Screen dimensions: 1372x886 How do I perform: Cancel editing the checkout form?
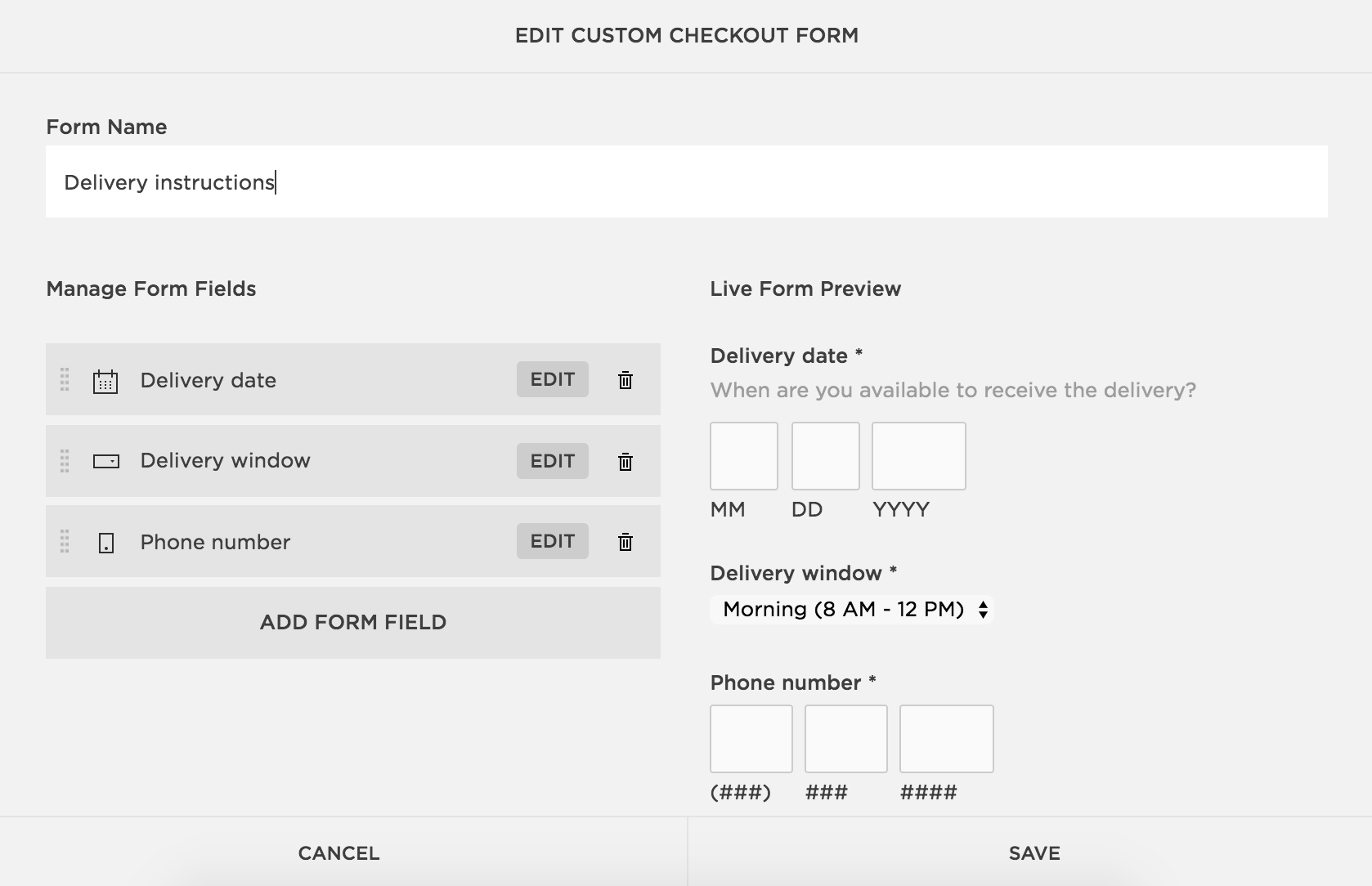[339, 853]
